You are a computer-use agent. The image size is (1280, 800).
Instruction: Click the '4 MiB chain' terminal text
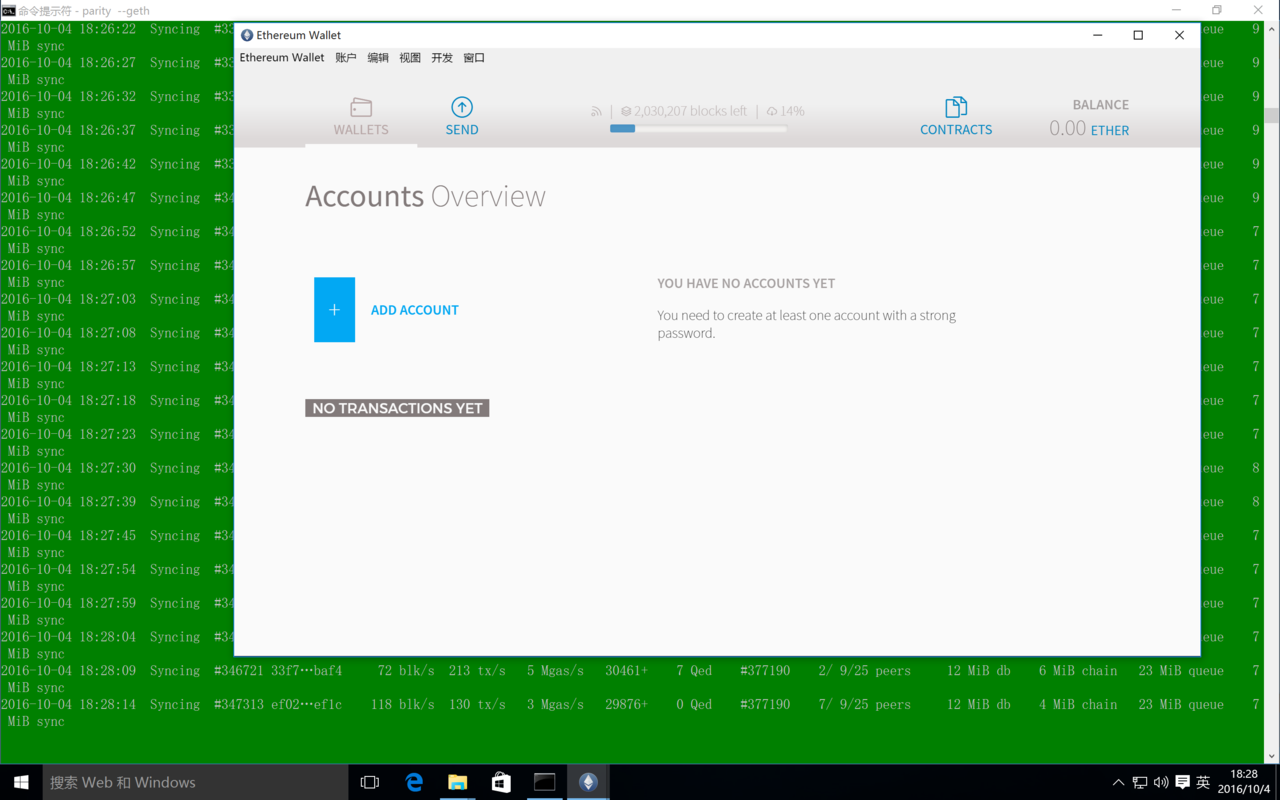coord(1078,705)
